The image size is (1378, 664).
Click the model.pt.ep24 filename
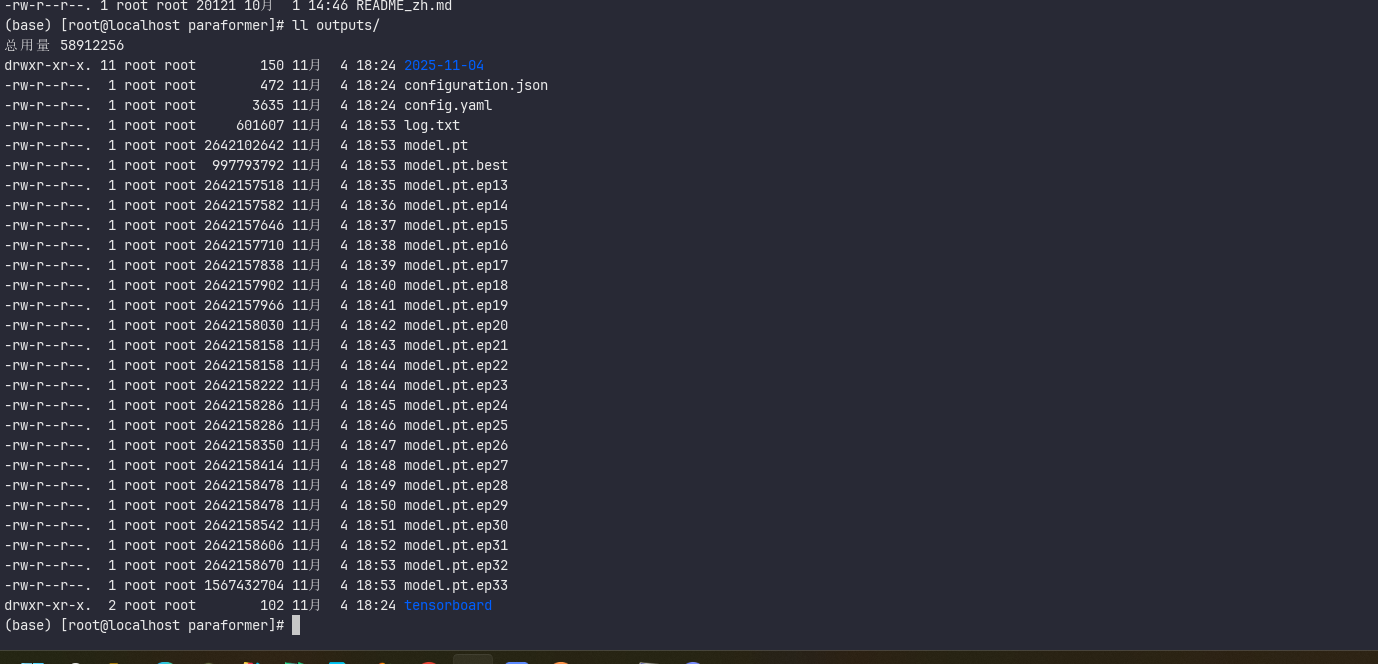pos(456,406)
